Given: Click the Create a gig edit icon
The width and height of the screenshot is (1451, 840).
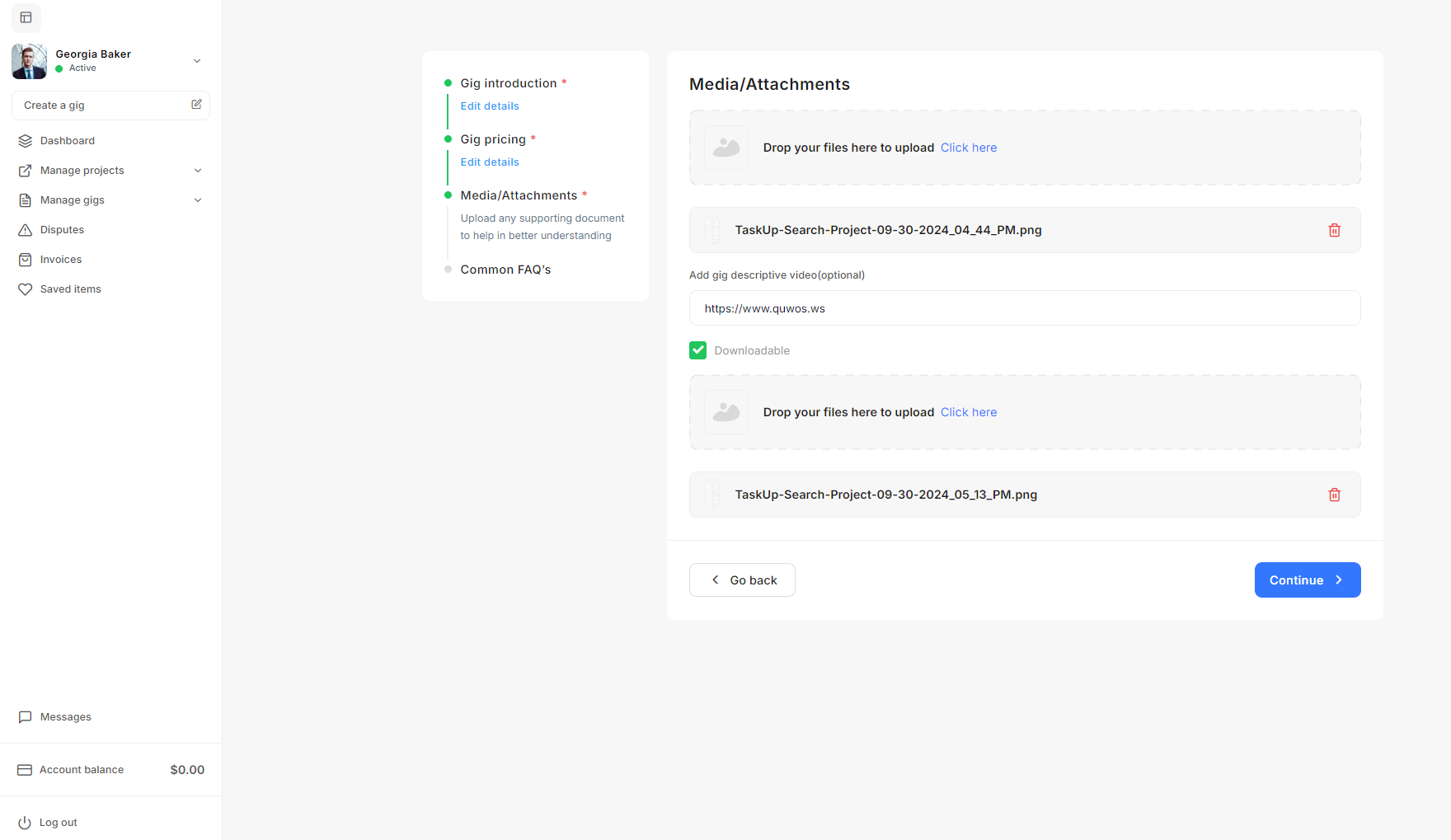Looking at the screenshot, I should point(196,105).
